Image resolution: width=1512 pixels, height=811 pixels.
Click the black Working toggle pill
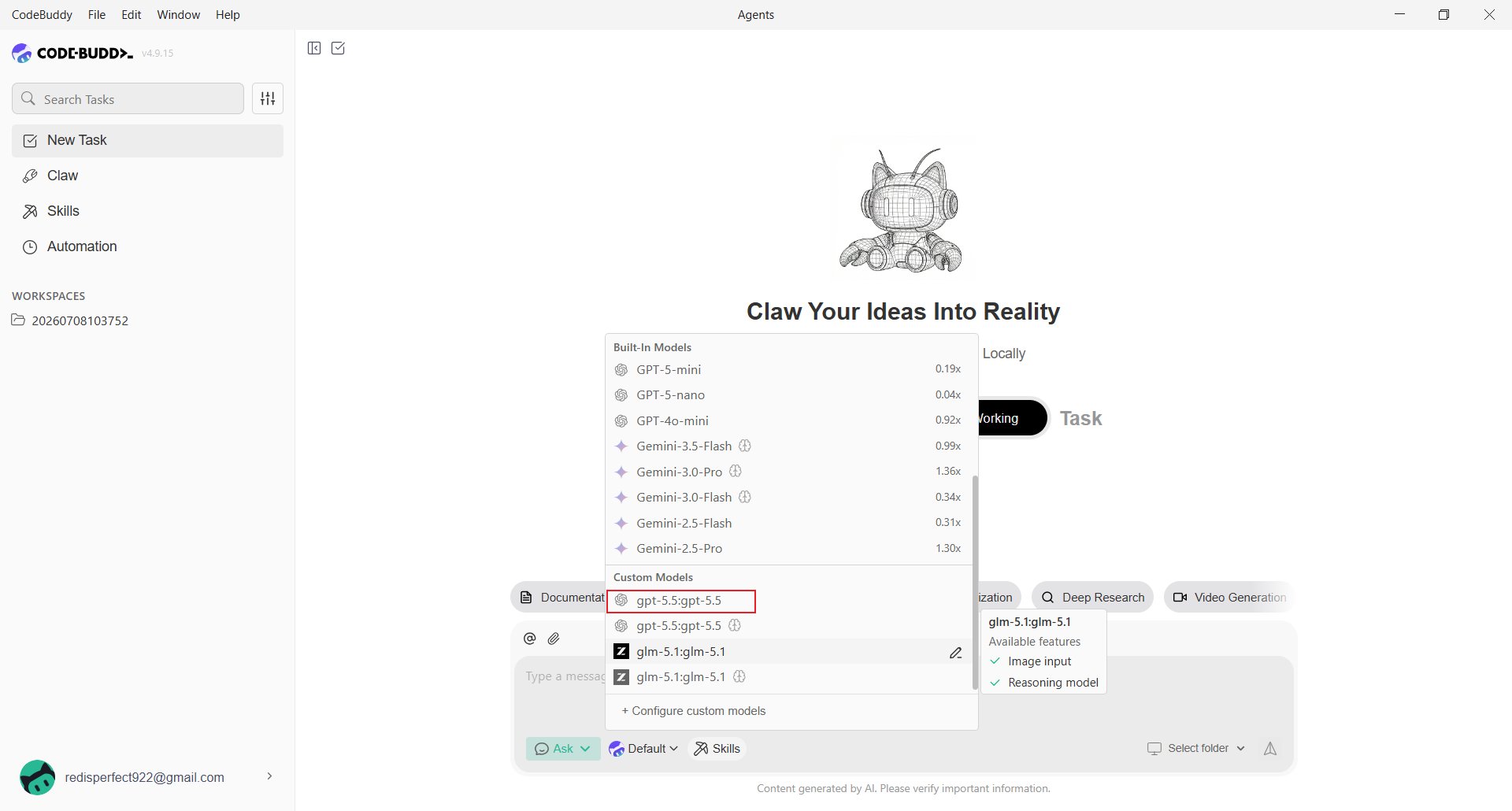coord(1013,418)
